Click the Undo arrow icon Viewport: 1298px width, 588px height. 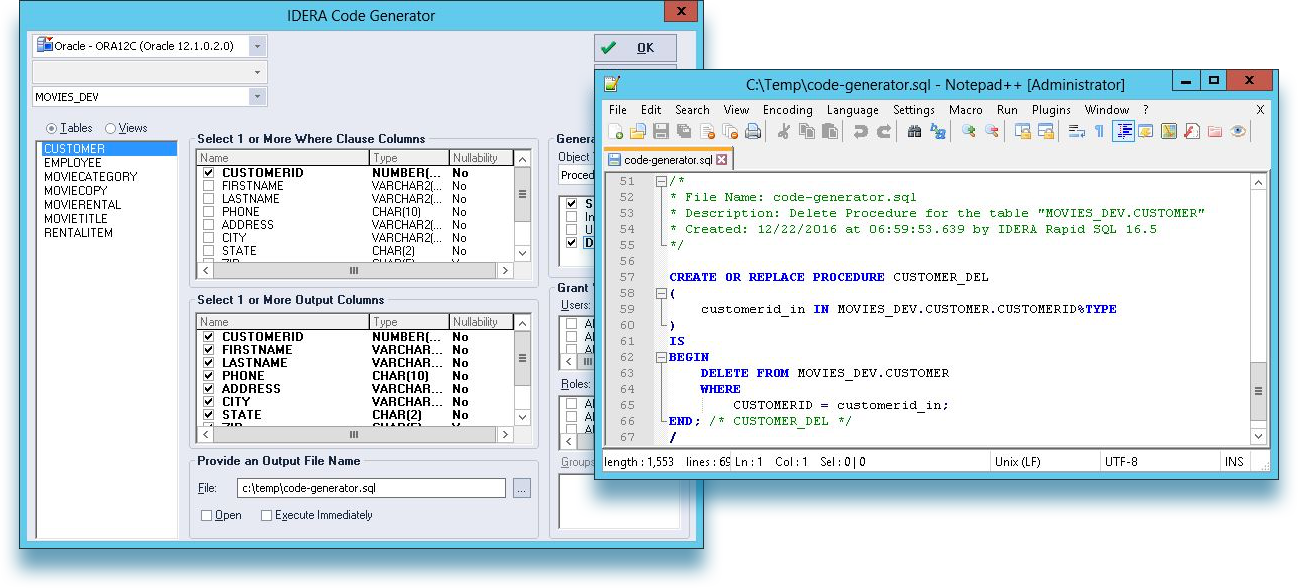(x=862, y=132)
